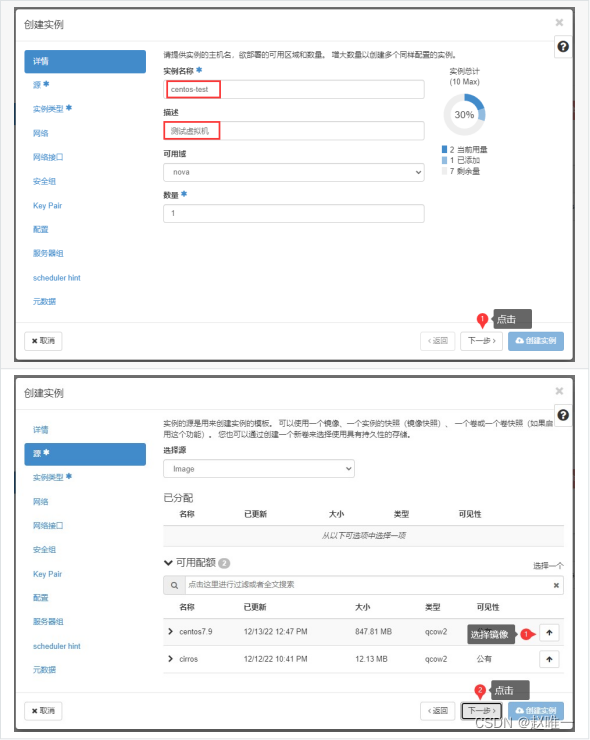The image size is (590, 740).
Task: Click the 数量 input field
Action: click(x=294, y=213)
